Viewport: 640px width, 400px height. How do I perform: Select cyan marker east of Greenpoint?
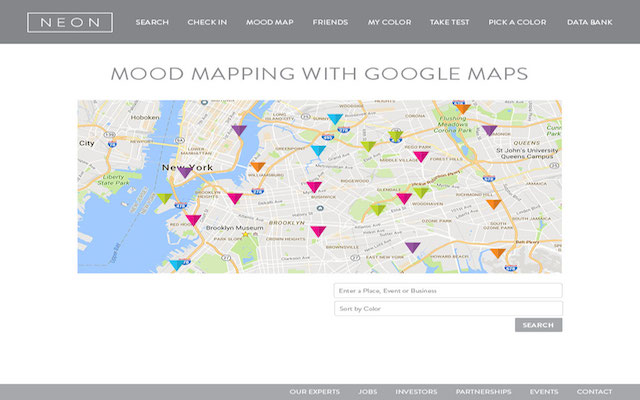[x=318, y=151]
